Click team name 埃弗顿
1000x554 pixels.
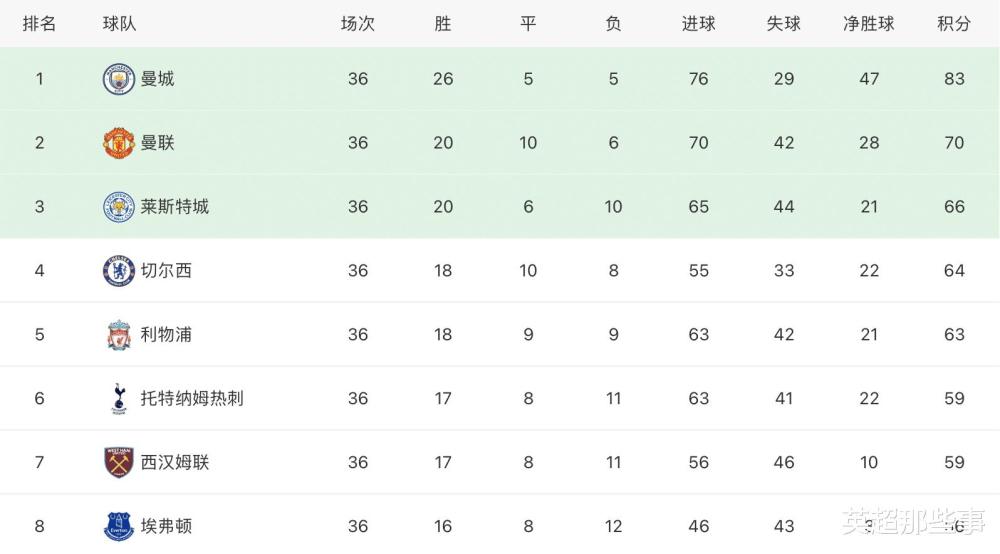tap(166, 526)
